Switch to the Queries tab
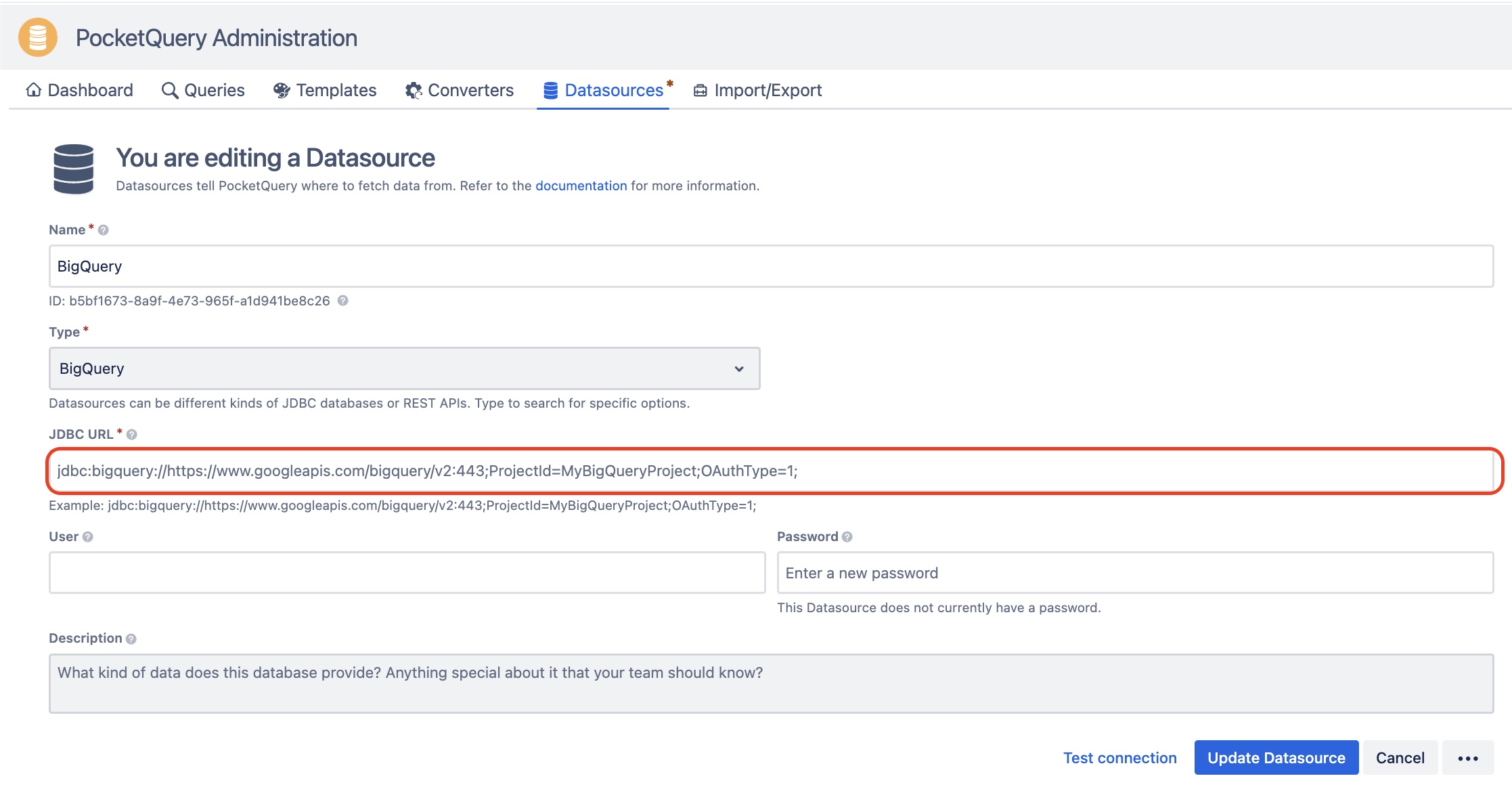The height and width of the screenshot is (791, 1512). pyautogui.click(x=203, y=90)
